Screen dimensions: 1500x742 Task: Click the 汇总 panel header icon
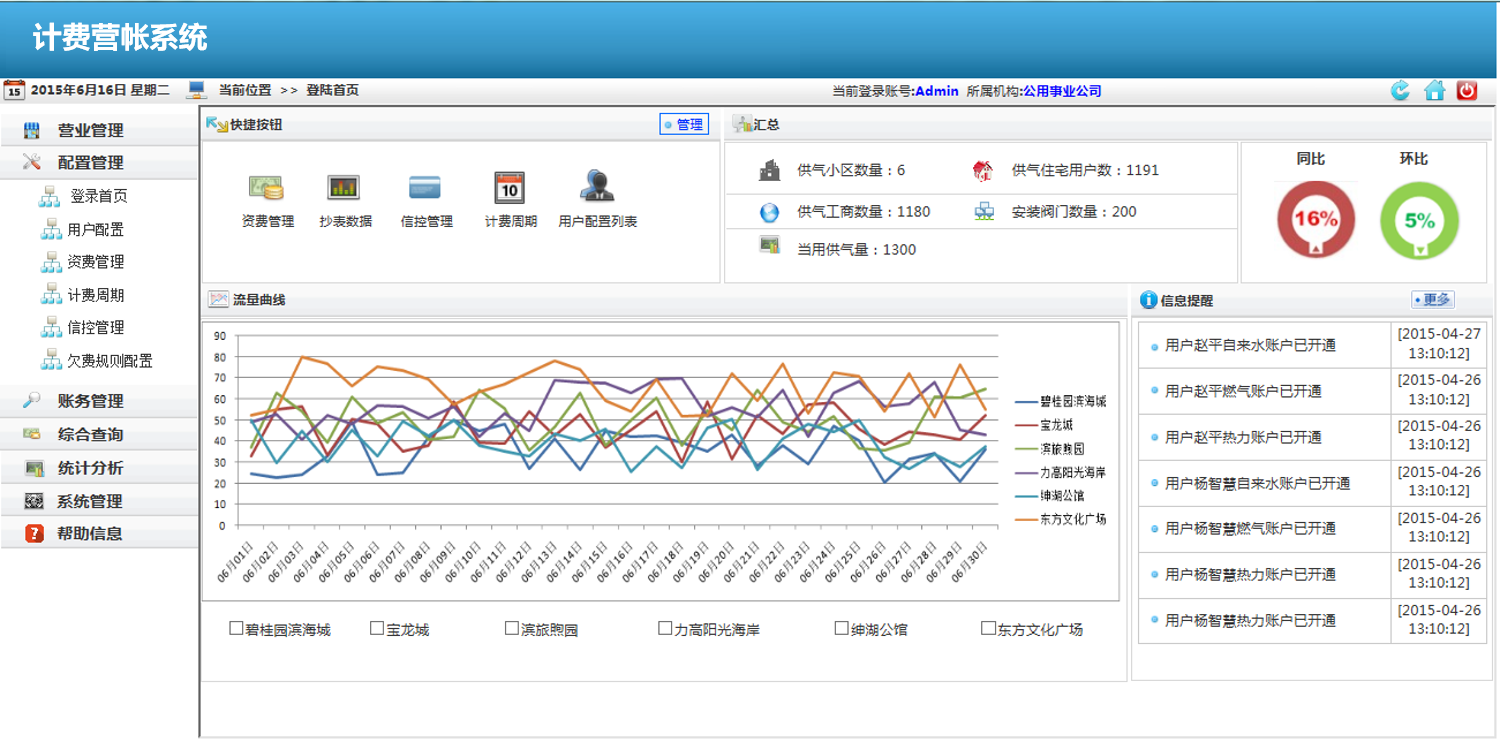coord(742,124)
